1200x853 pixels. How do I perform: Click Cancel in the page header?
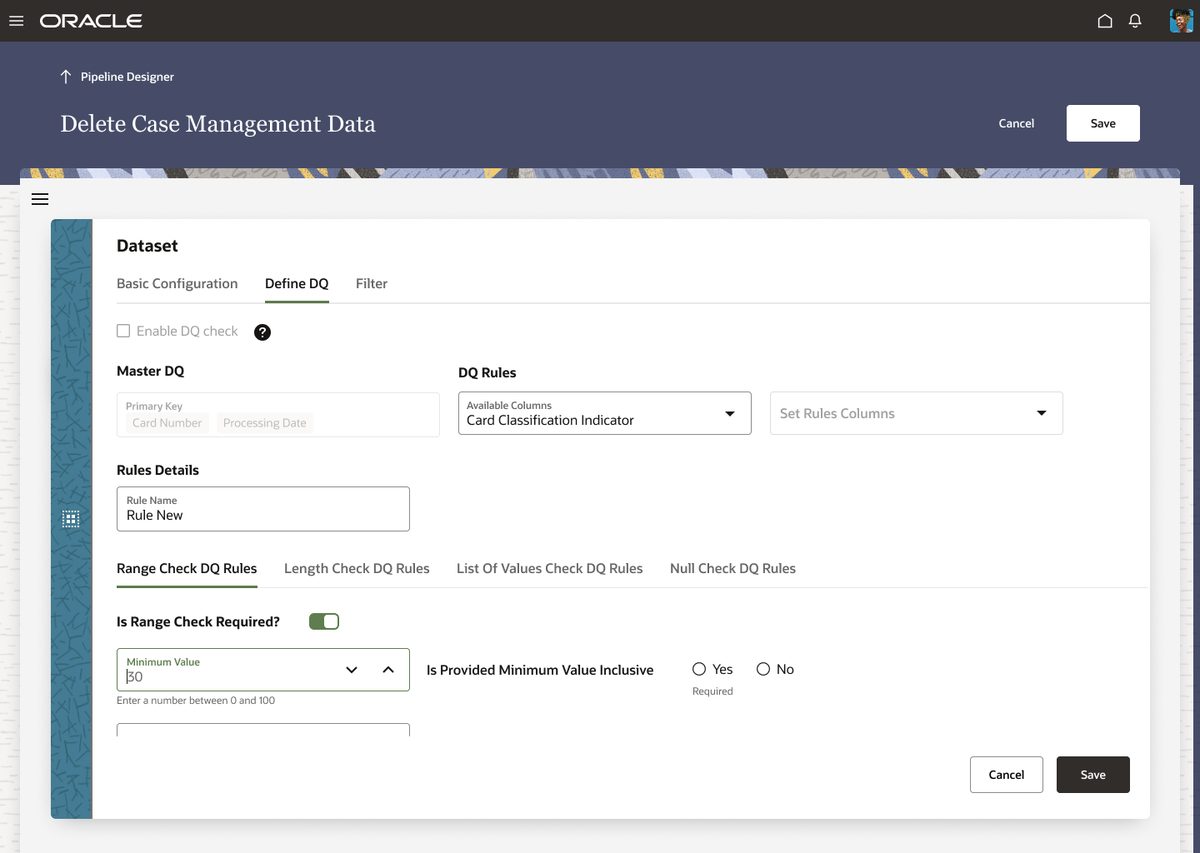[x=1016, y=123]
